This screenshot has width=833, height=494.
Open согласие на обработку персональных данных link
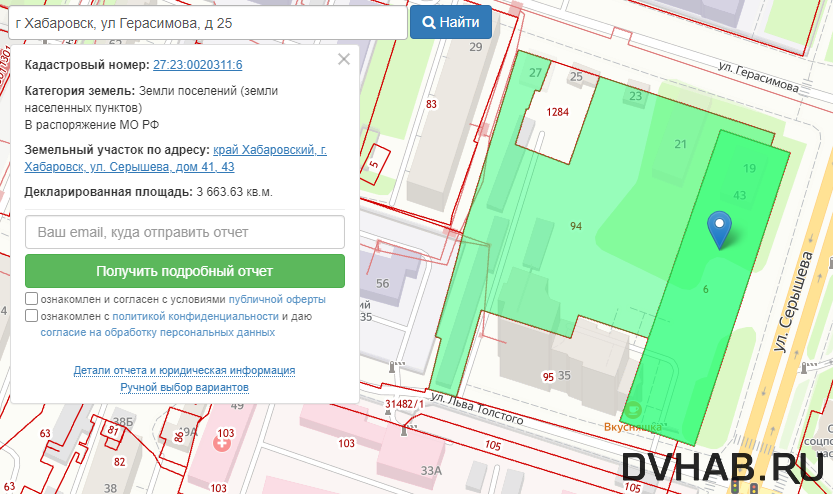(158, 333)
